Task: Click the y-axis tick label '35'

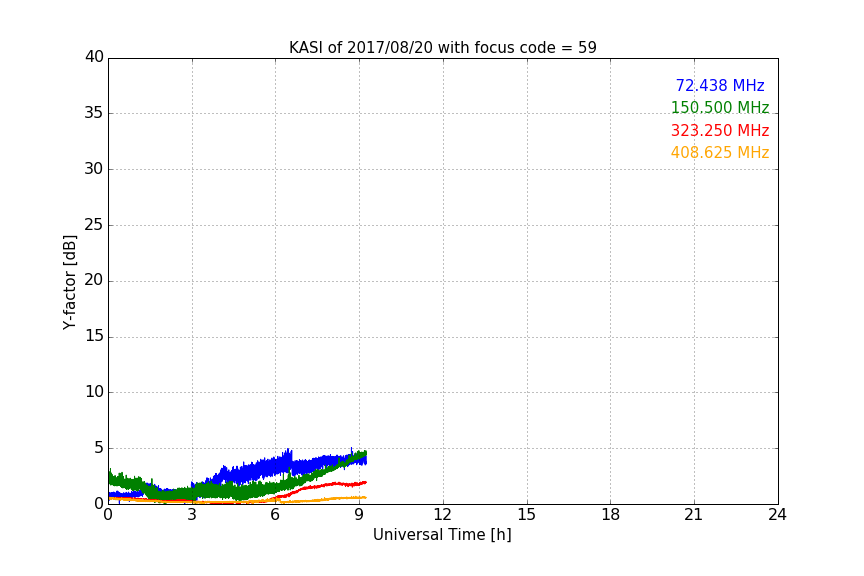Action: click(94, 112)
